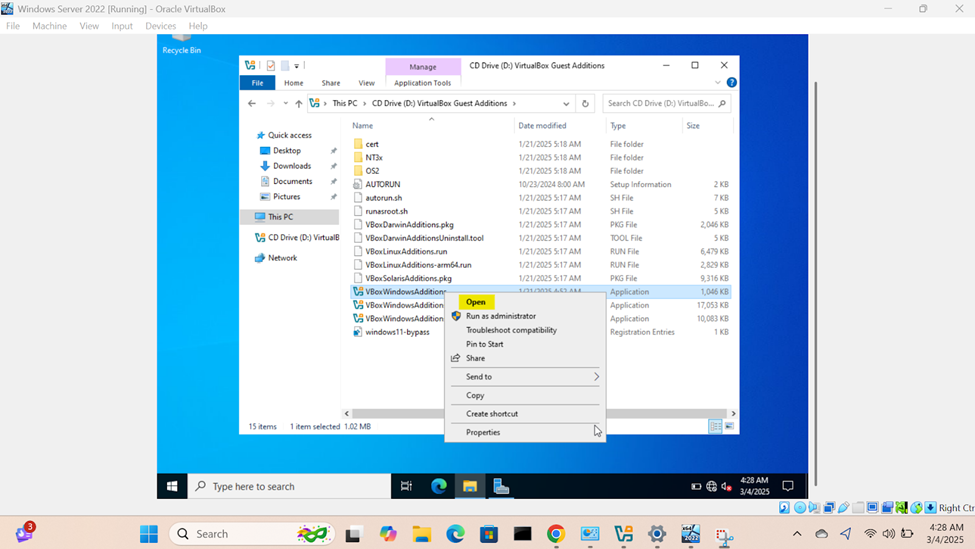The width and height of the screenshot is (975, 549).
Task: Open Downloads in navigation pane
Action: (292, 166)
